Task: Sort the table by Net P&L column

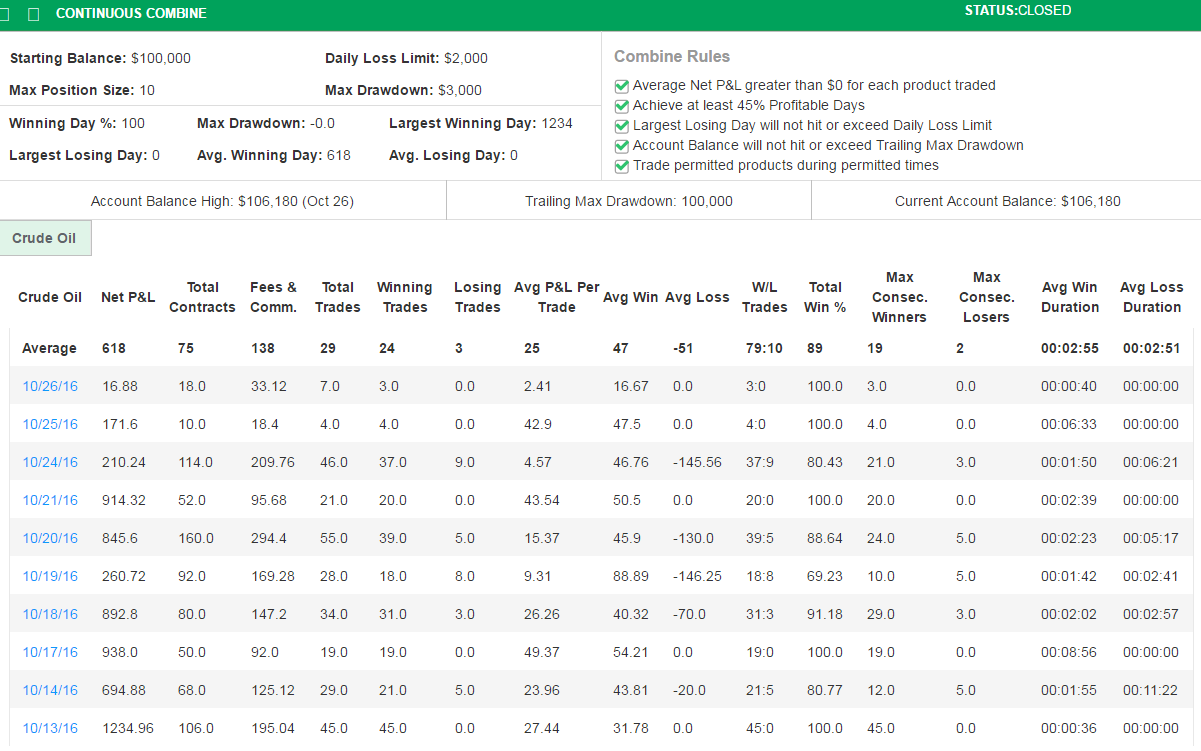Action: (x=128, y=297)
